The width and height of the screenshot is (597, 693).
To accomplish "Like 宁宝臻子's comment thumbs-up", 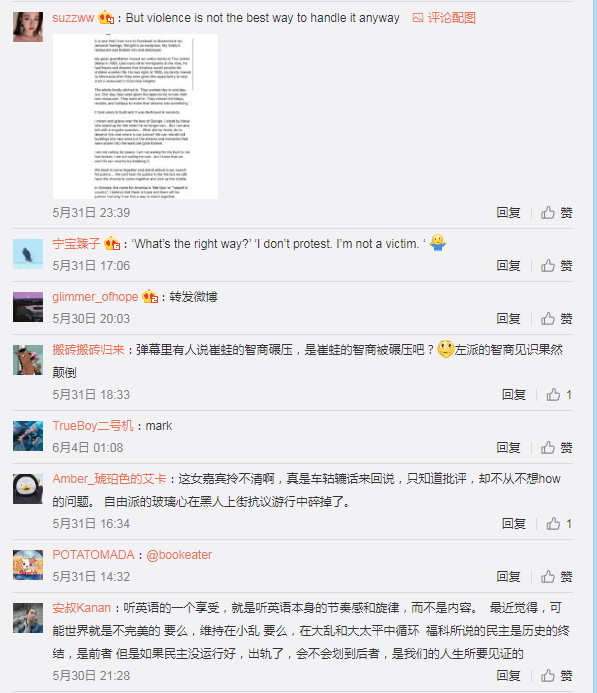I will pyautogui.click(x=556, y=266).
